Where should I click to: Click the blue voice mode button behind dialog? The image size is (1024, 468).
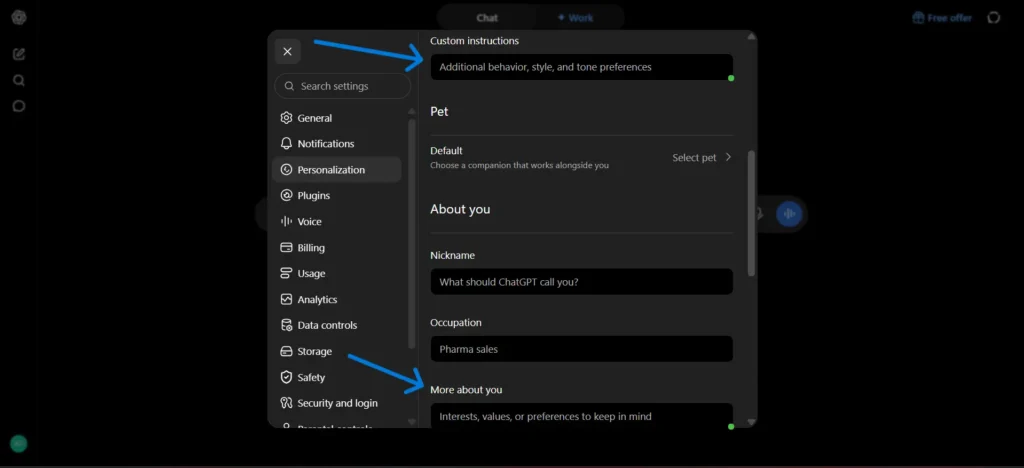[x=789, y=213]
